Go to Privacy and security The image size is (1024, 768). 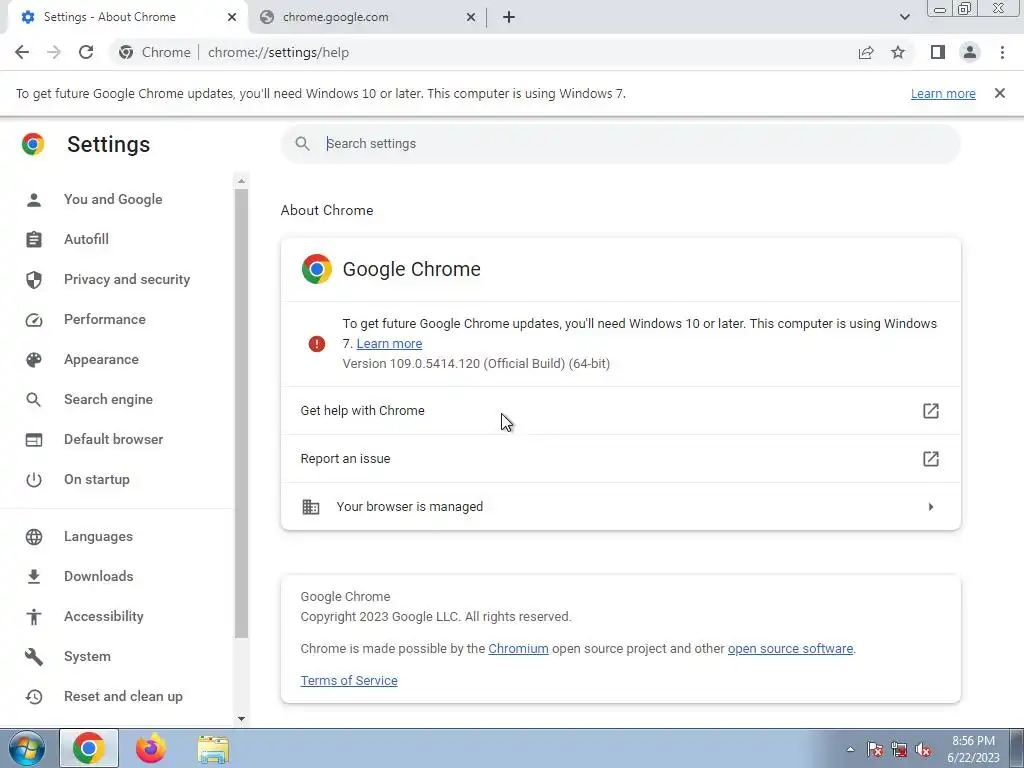click(127, 280)
